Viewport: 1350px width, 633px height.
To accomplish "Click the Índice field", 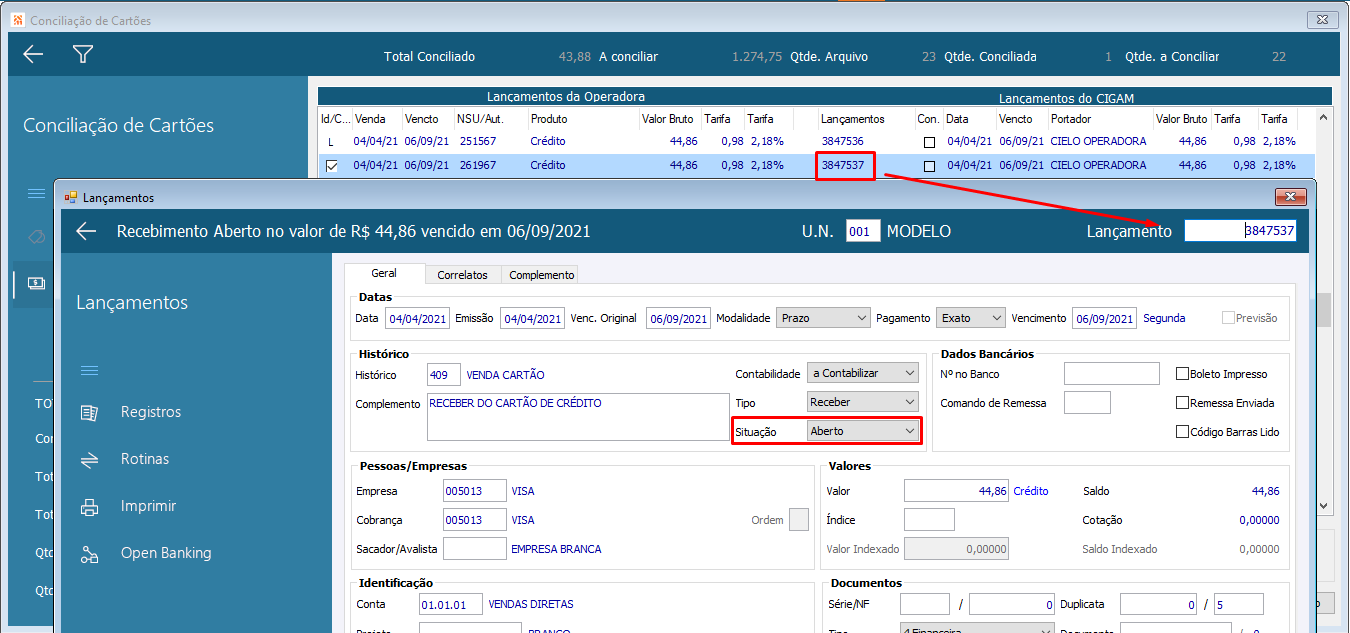I will point(929,520).
